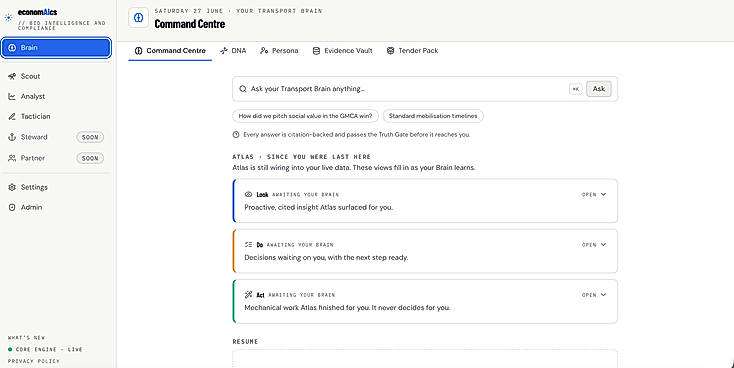Expand the Do card with Open chevron
Viewport: 734px width, 368px height.
coord(594,245)
